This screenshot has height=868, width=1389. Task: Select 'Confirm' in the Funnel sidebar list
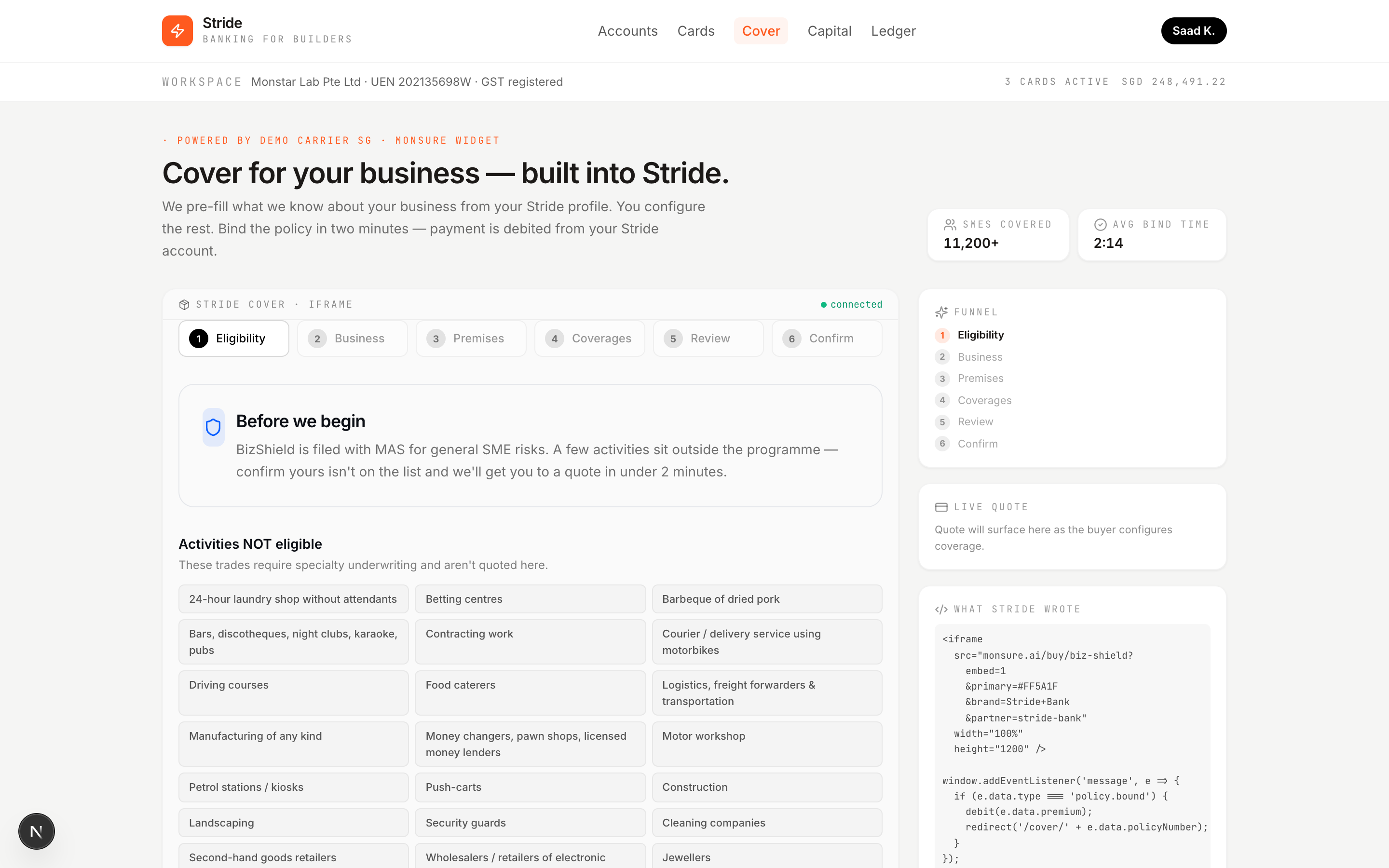coord(978,443)
